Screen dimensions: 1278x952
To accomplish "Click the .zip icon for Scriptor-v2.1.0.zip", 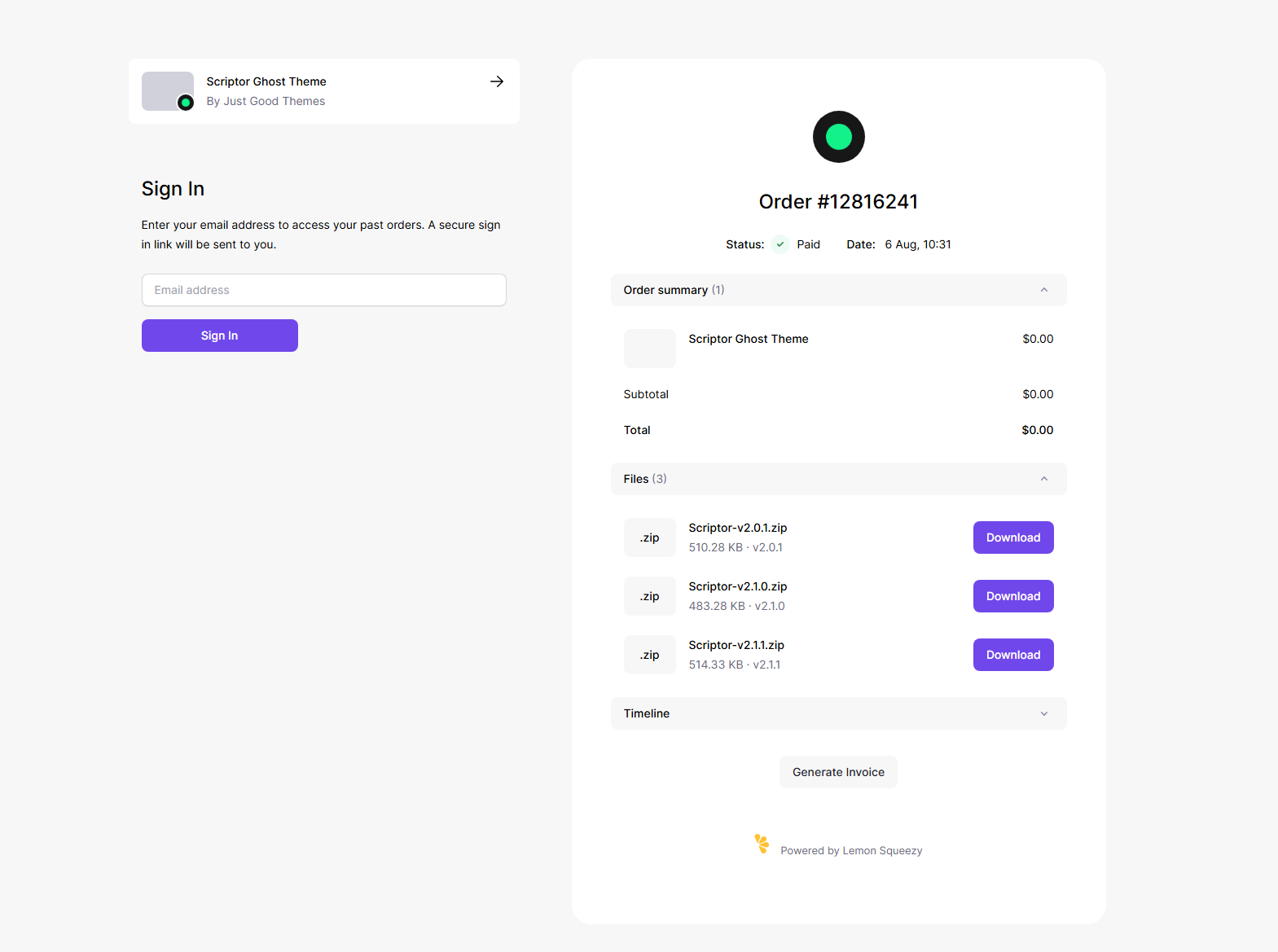I will click(650, 596).
